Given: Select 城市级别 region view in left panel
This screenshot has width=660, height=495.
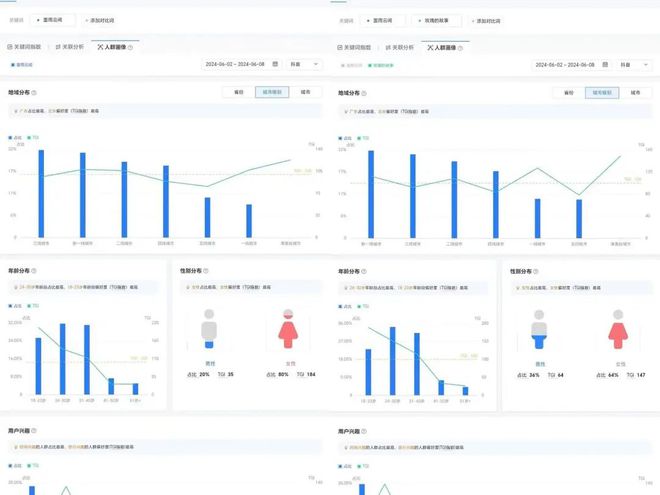Looking at the screenshot, I should click(x=272, y=92).
